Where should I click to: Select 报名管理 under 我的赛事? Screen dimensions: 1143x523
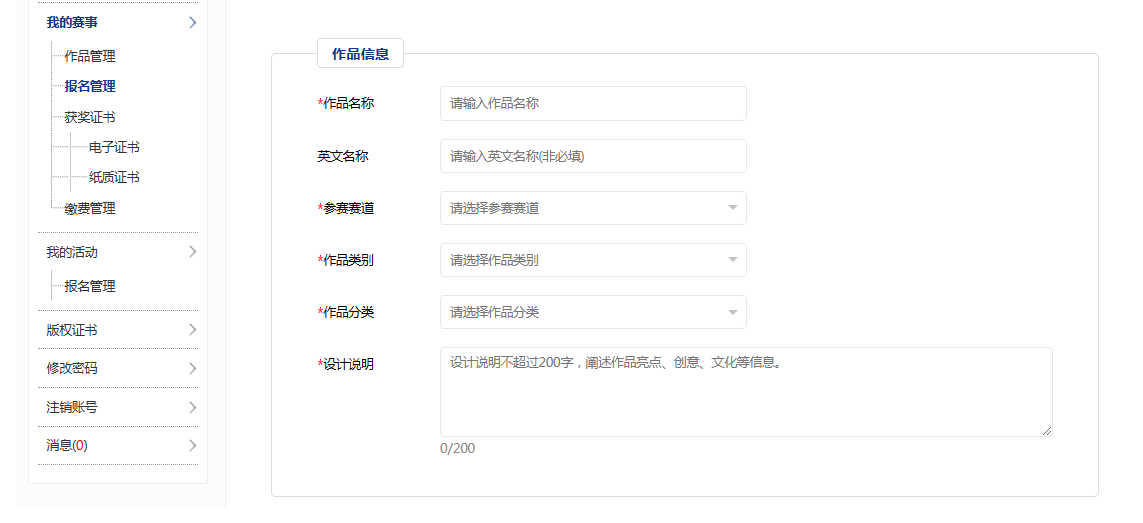(90, 86)
